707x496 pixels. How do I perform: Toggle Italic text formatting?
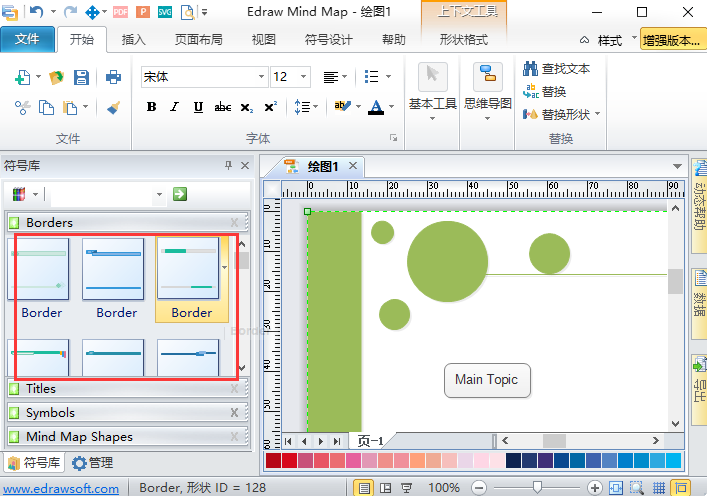tap(175, 107)
